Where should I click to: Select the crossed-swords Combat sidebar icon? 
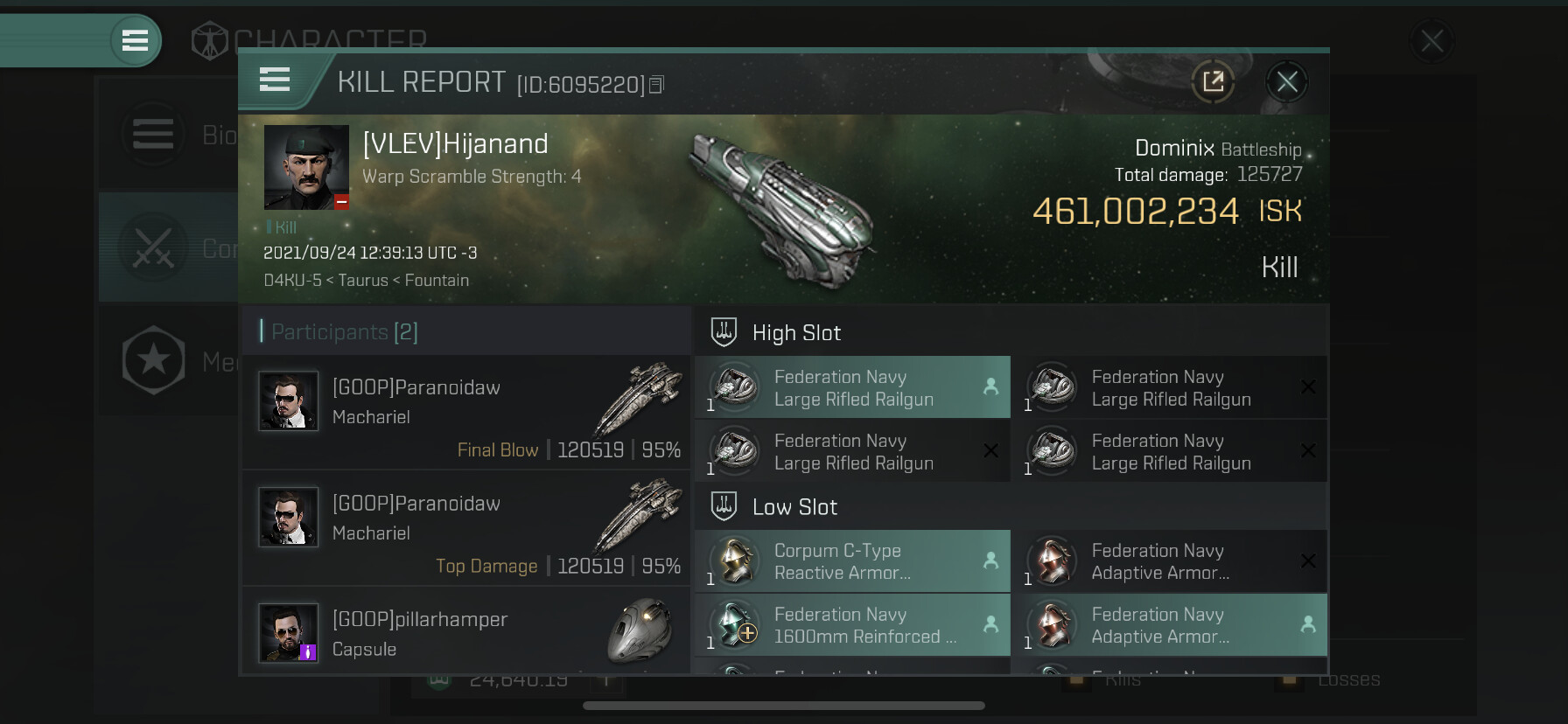click(153, 247)
